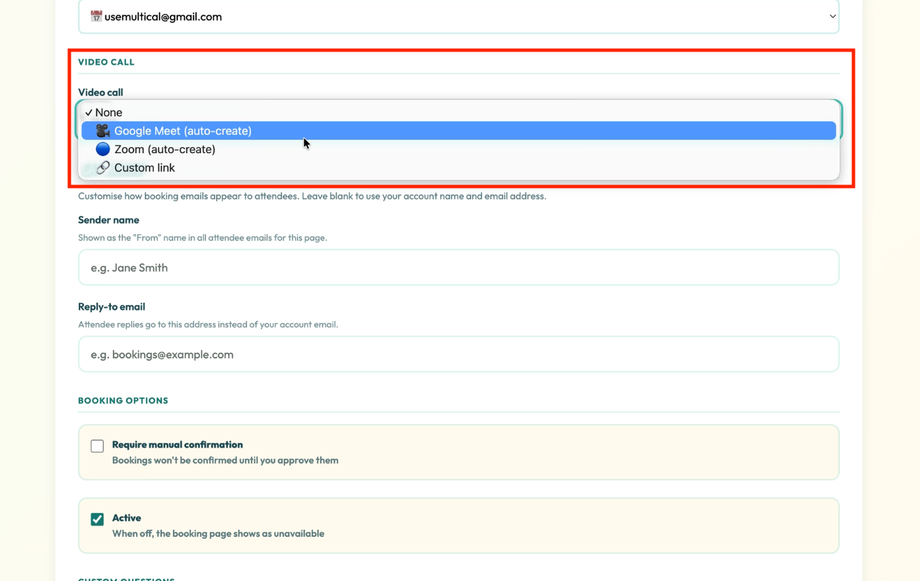This screenshot has width=920, height=581.
Task: Choose Zoom (auto-create) from the list
Action: coord(166,148)
